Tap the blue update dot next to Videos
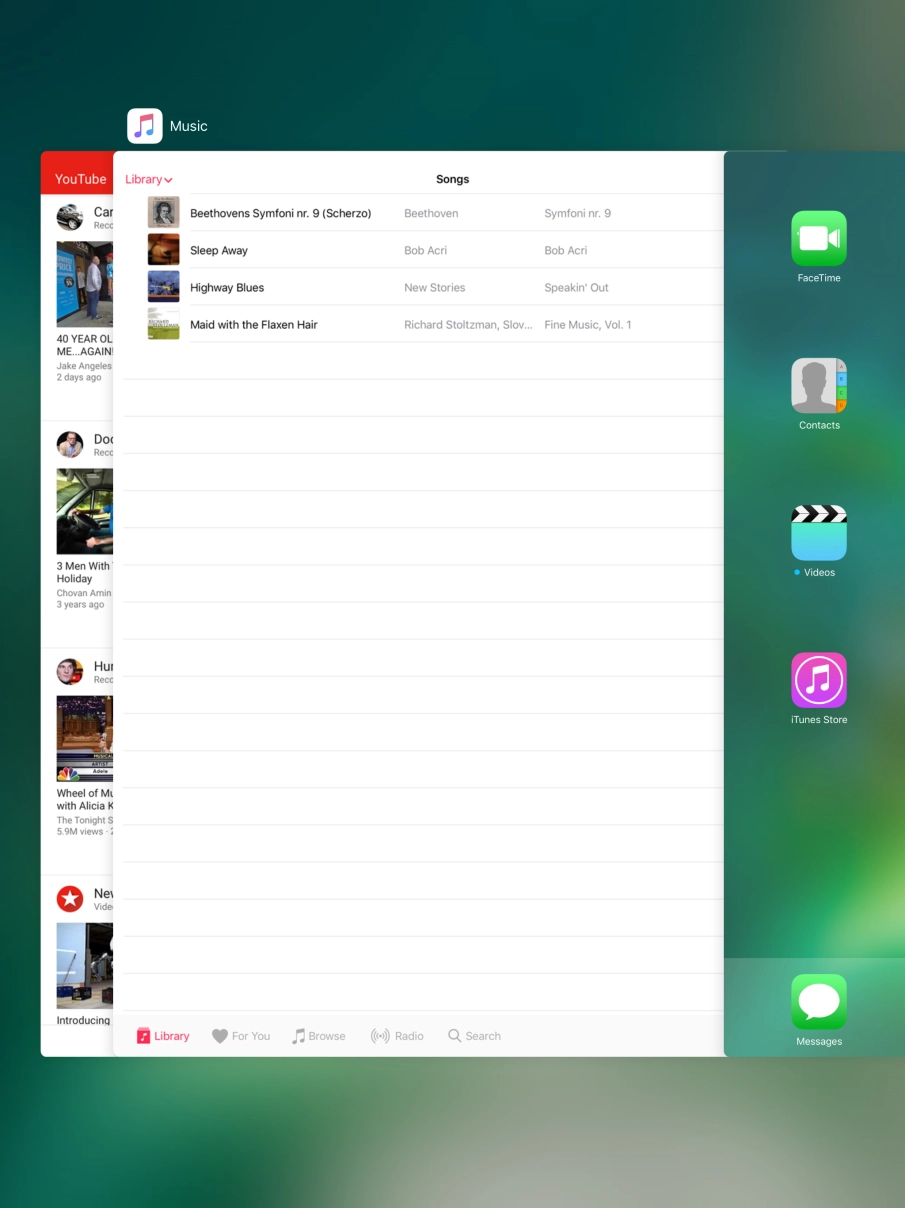 (x=797, y=572)
